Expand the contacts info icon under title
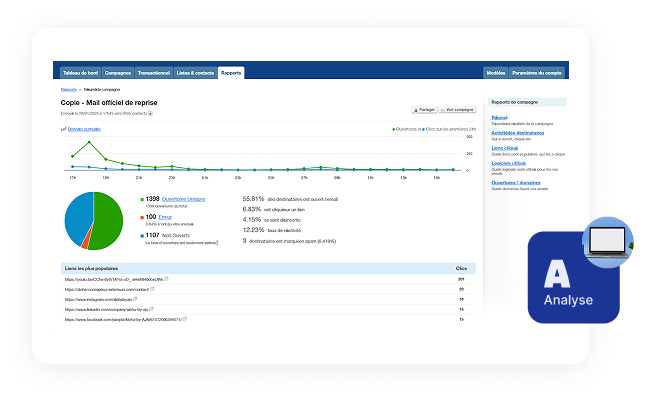This screenshot has width=649, height=400. pos(150,113)
